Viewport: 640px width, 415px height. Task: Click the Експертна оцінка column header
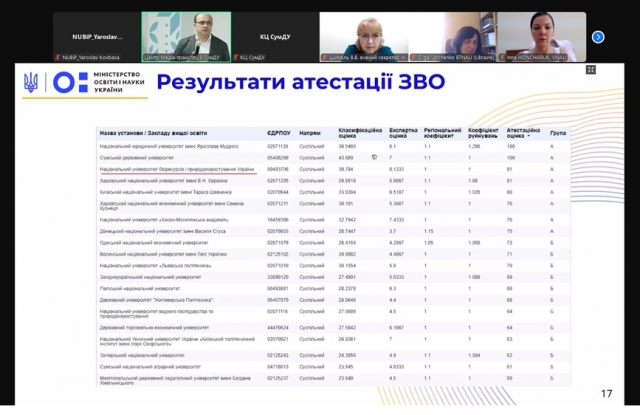coord(403,133)
